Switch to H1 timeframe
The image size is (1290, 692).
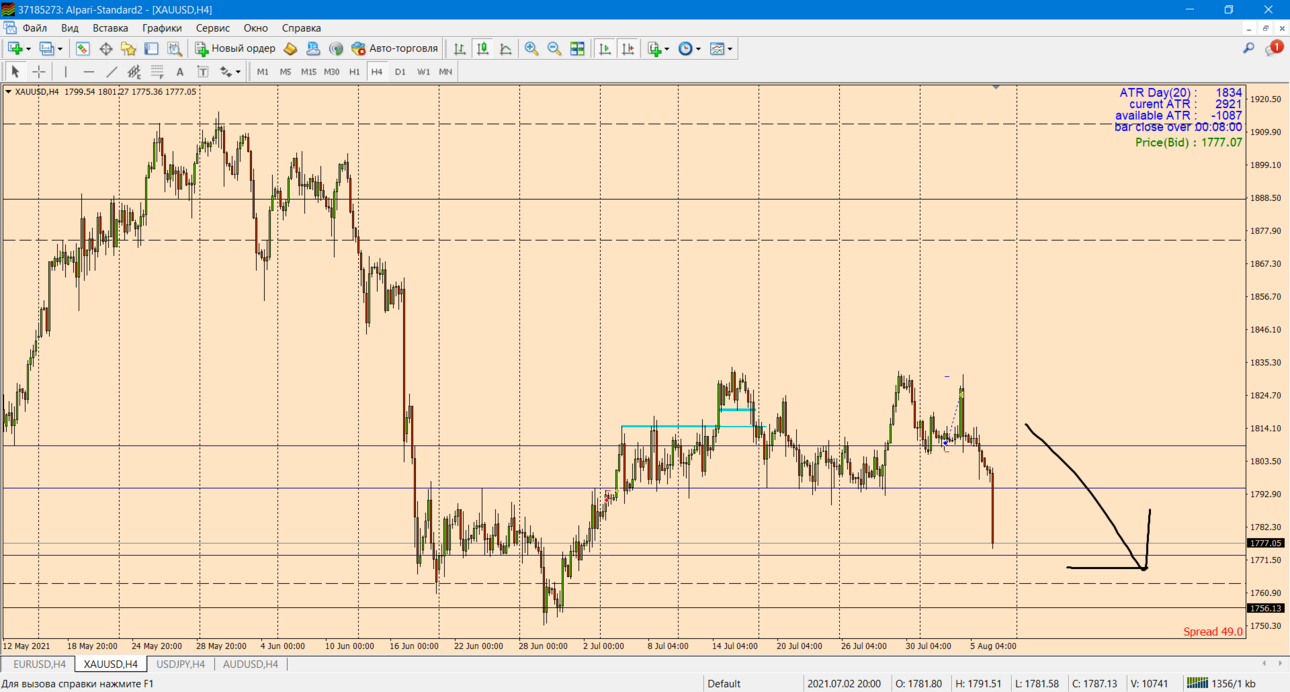click(354, 72)
